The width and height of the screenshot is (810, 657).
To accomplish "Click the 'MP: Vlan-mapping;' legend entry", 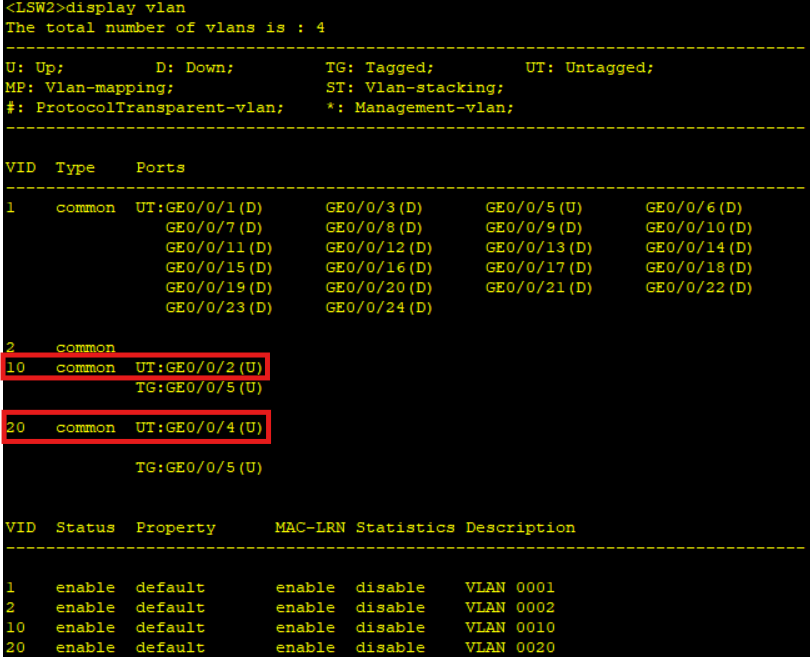I will pyautogui.click(x=89, y=88).
